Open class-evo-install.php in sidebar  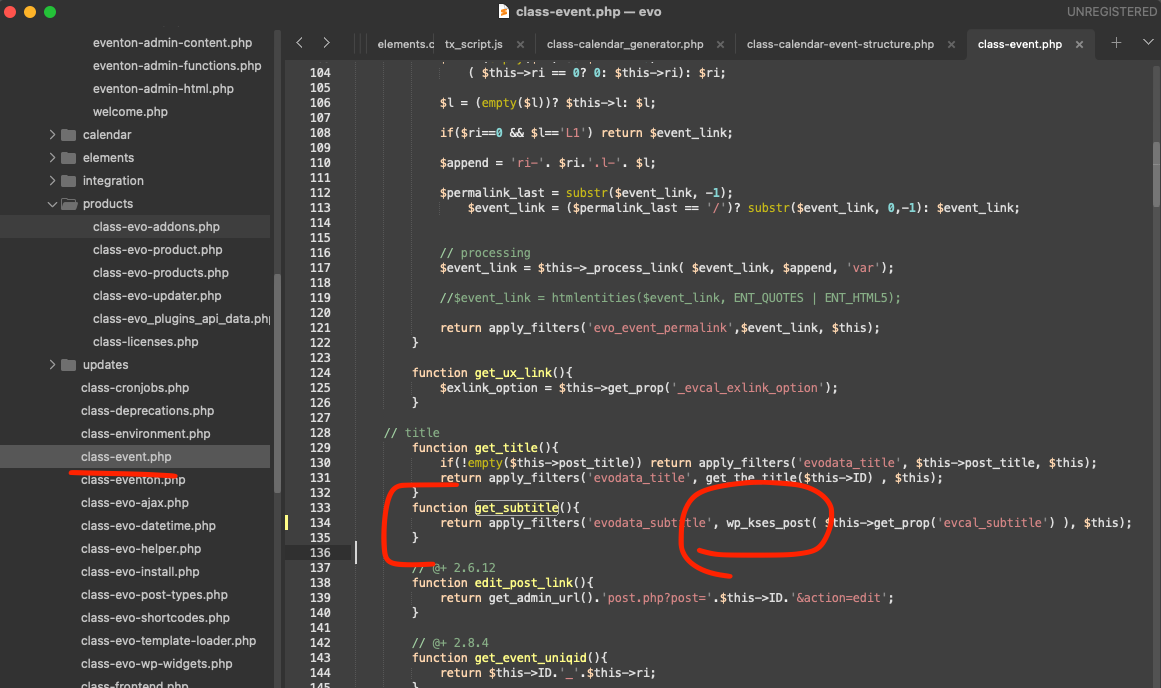click(x=140, y=572)
